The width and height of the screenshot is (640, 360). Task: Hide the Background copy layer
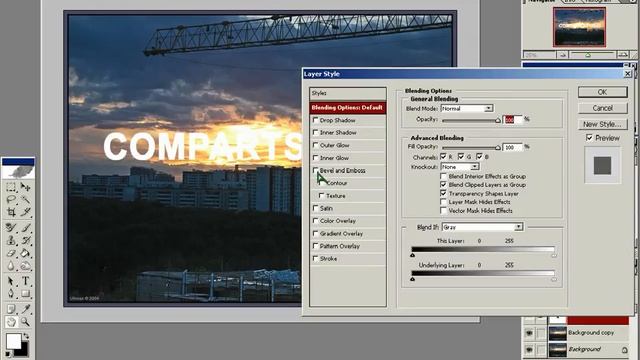coord(529,333)
